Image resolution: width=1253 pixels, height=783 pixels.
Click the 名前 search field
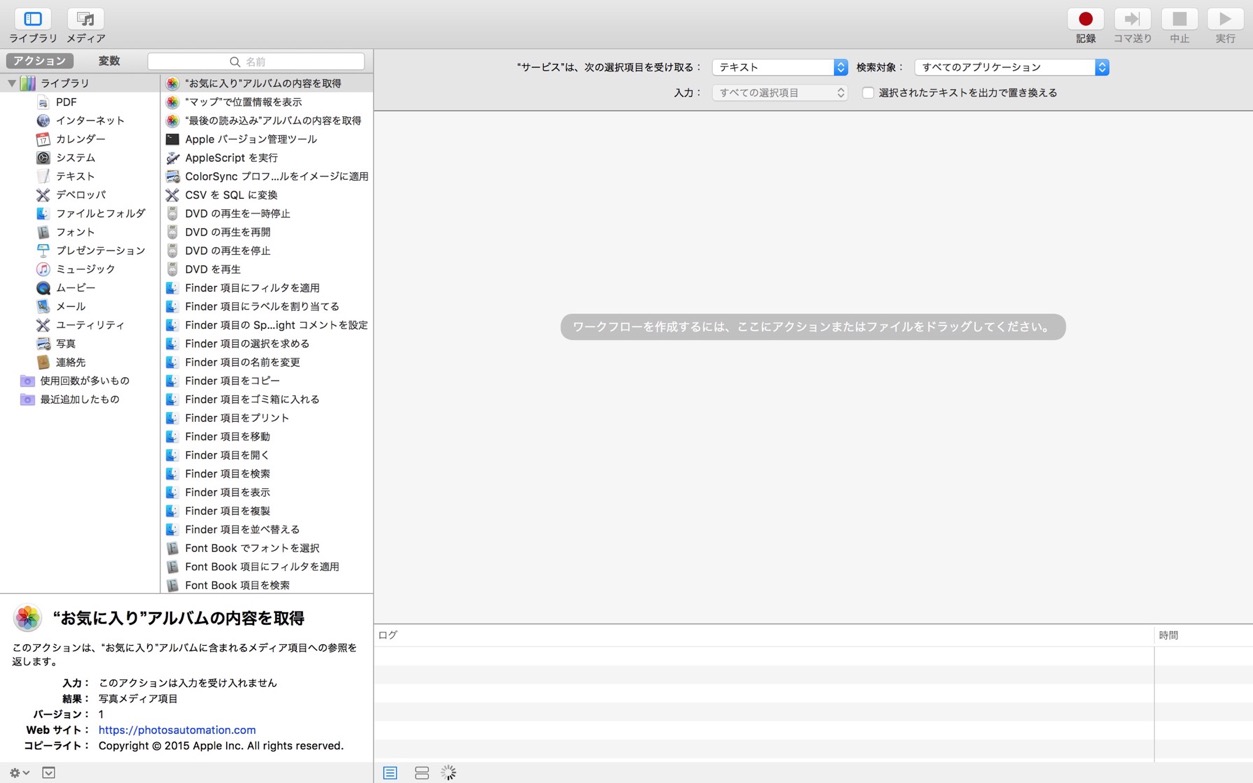pyautogui.click(x=256, y=61)
